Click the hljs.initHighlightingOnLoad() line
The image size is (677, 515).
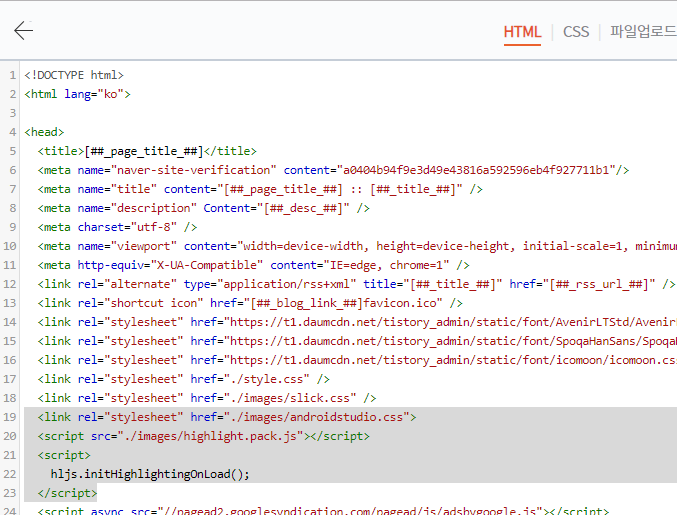(150, 474)
